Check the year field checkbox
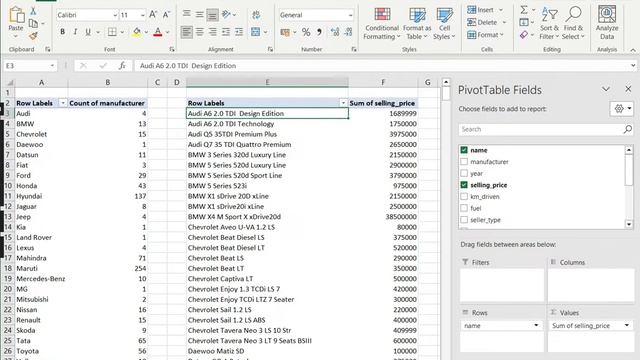640x360 pixels. (x=464, y=173)
